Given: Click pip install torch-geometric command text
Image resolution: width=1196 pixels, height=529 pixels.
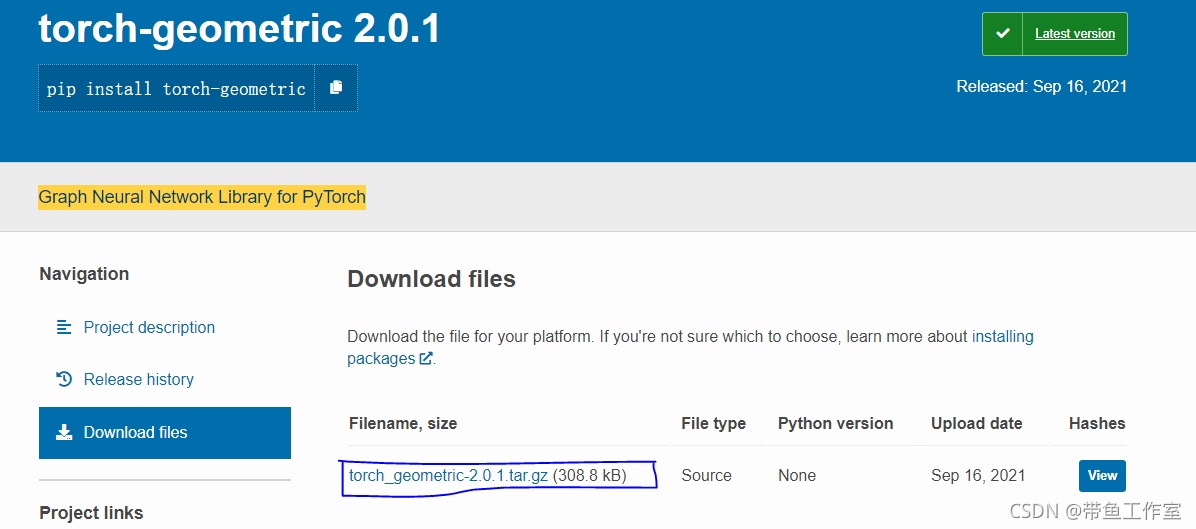Looking at the screenshot, I should 176,89.
